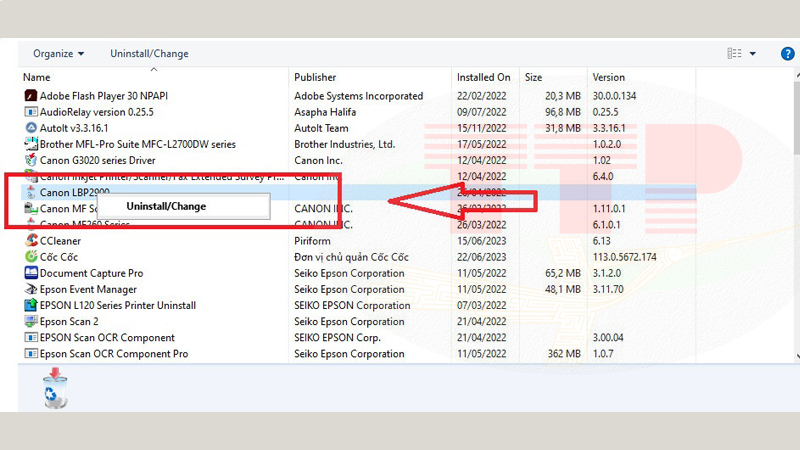Viewport: 800px width, 450px height.
Task: Sort by the Installed On column
Action: pos(483,77)
